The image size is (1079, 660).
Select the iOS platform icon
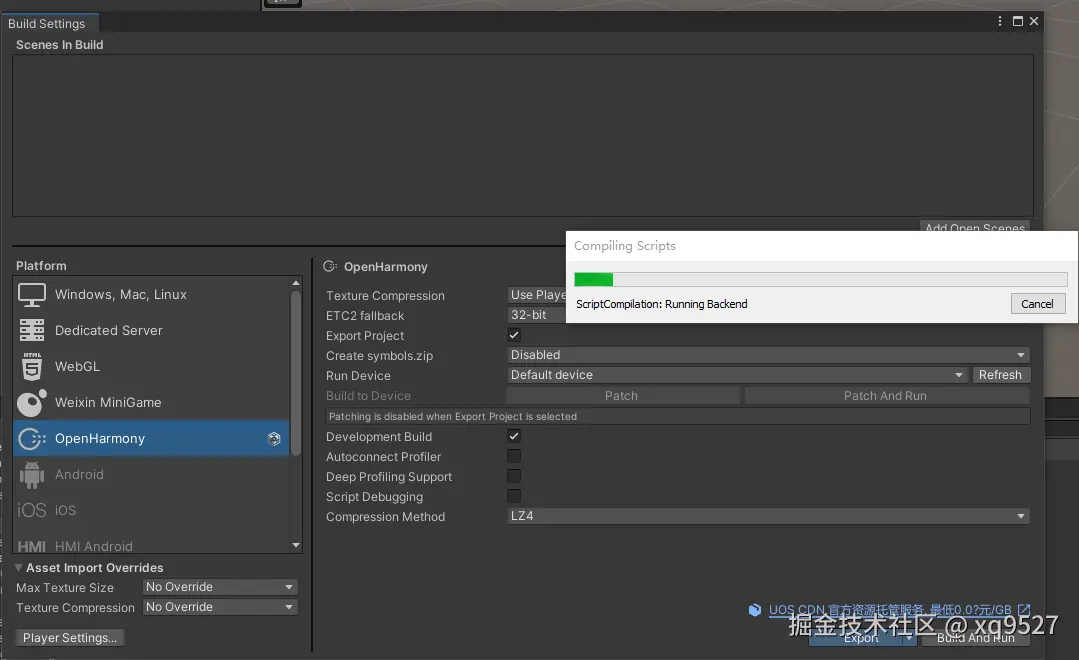point(32,510)
